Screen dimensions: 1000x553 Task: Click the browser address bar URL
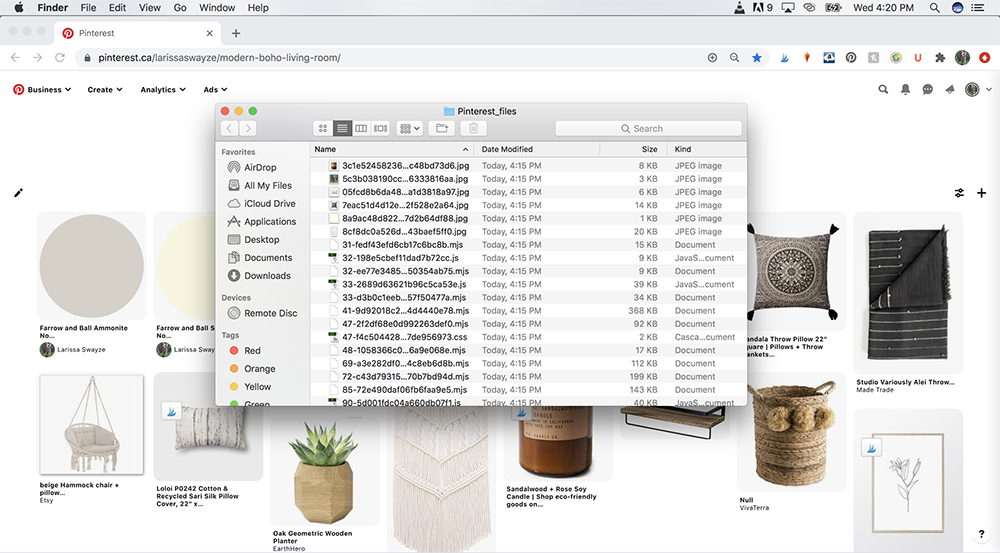click(219, 57)
